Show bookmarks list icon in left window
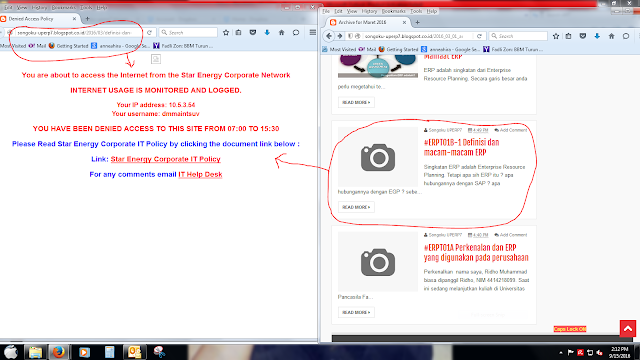 point(239,33)
